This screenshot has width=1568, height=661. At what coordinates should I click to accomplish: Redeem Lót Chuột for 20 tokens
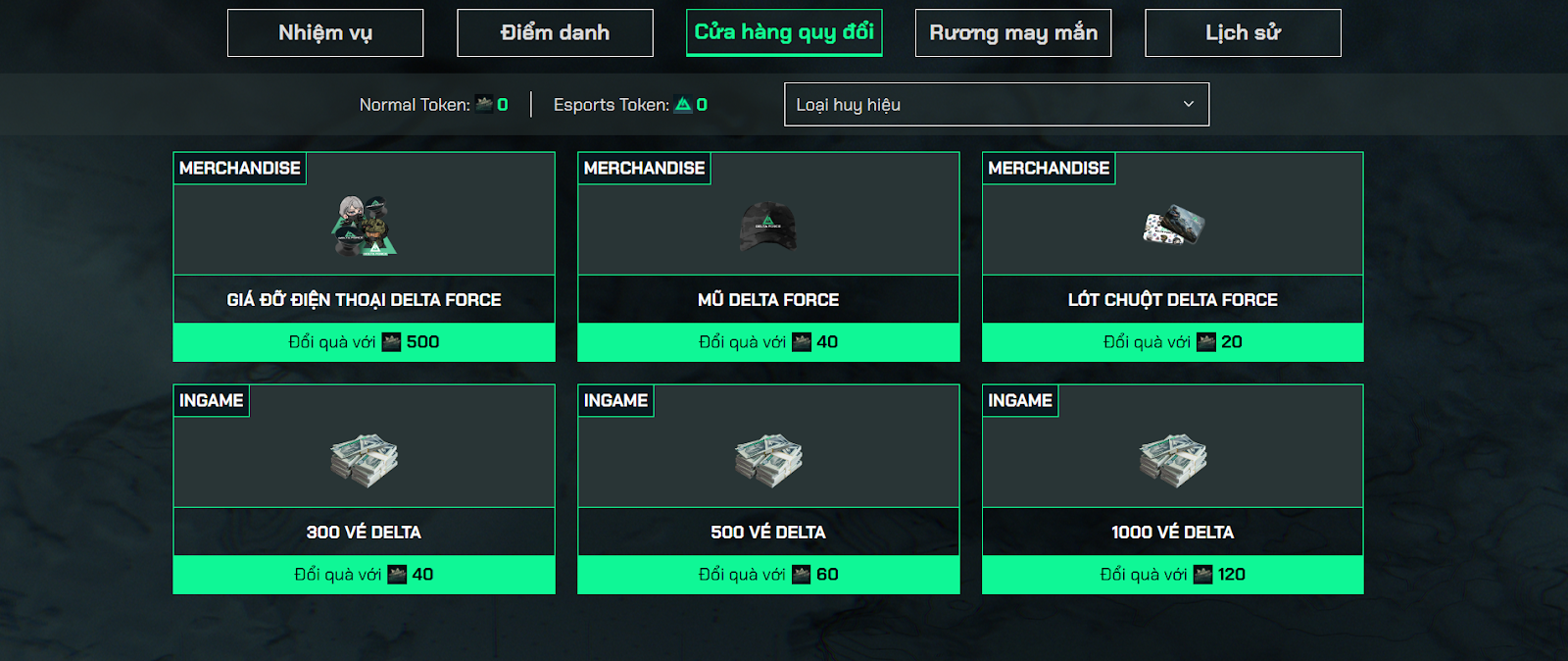pos(1173,342)
